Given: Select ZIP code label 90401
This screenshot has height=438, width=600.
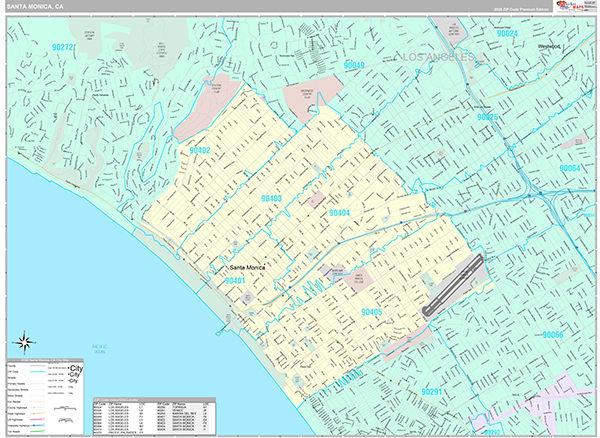Looking at the screenshot, I should (x=235, y=281).
